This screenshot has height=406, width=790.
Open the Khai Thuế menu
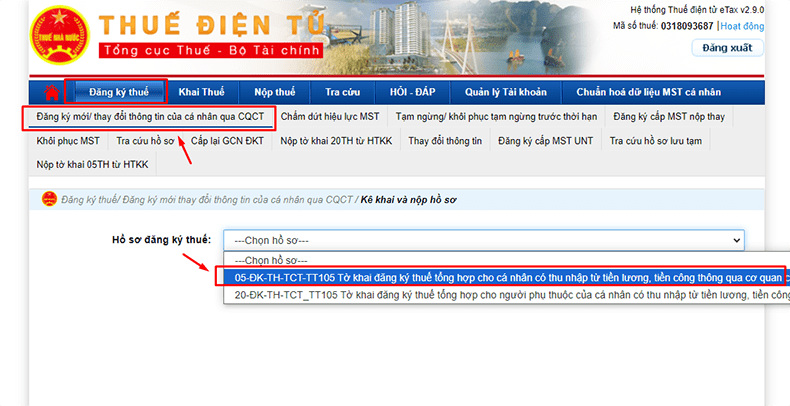(x=201, y=93)
